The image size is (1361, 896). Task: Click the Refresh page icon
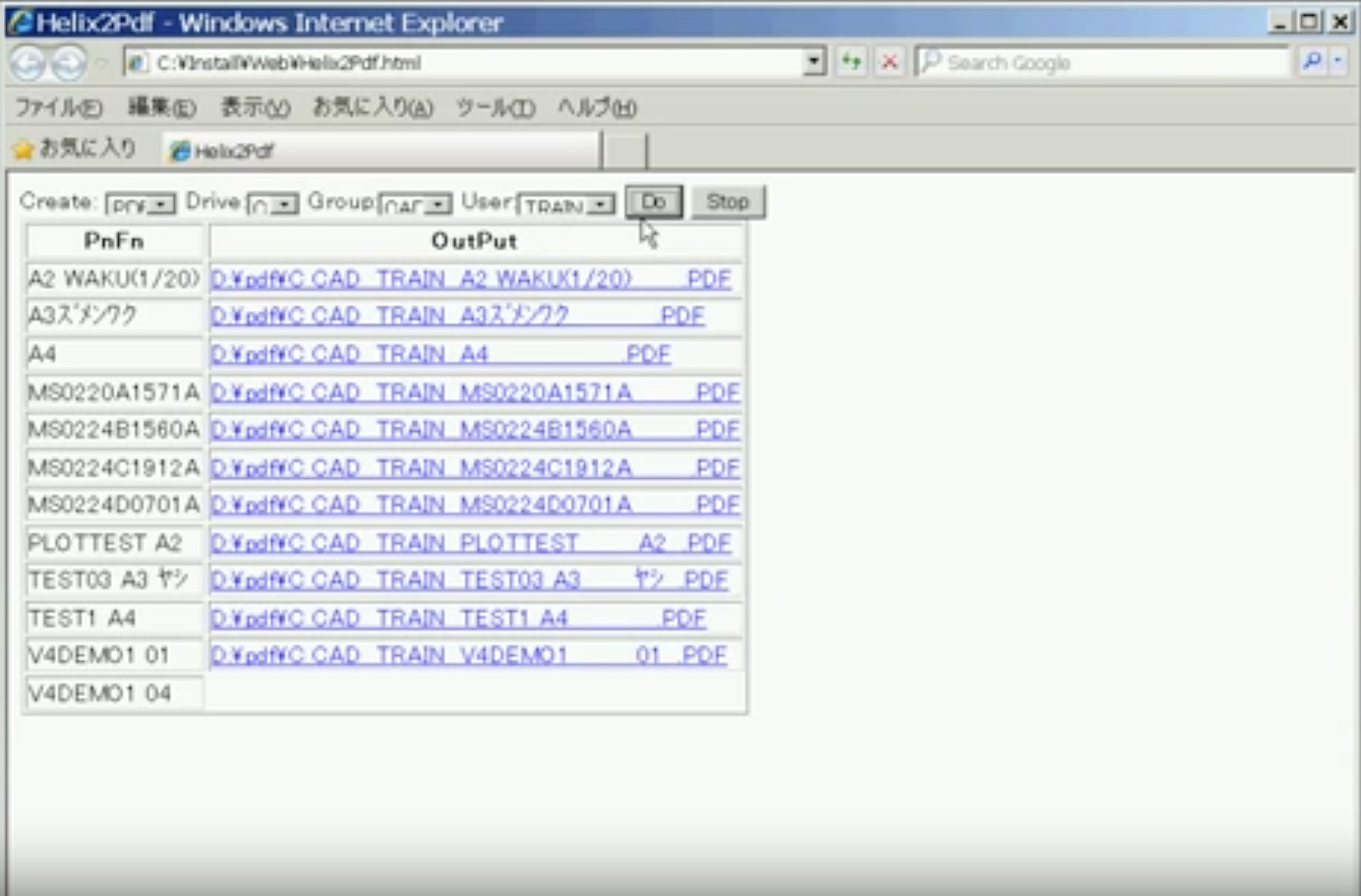coord(851,62)
